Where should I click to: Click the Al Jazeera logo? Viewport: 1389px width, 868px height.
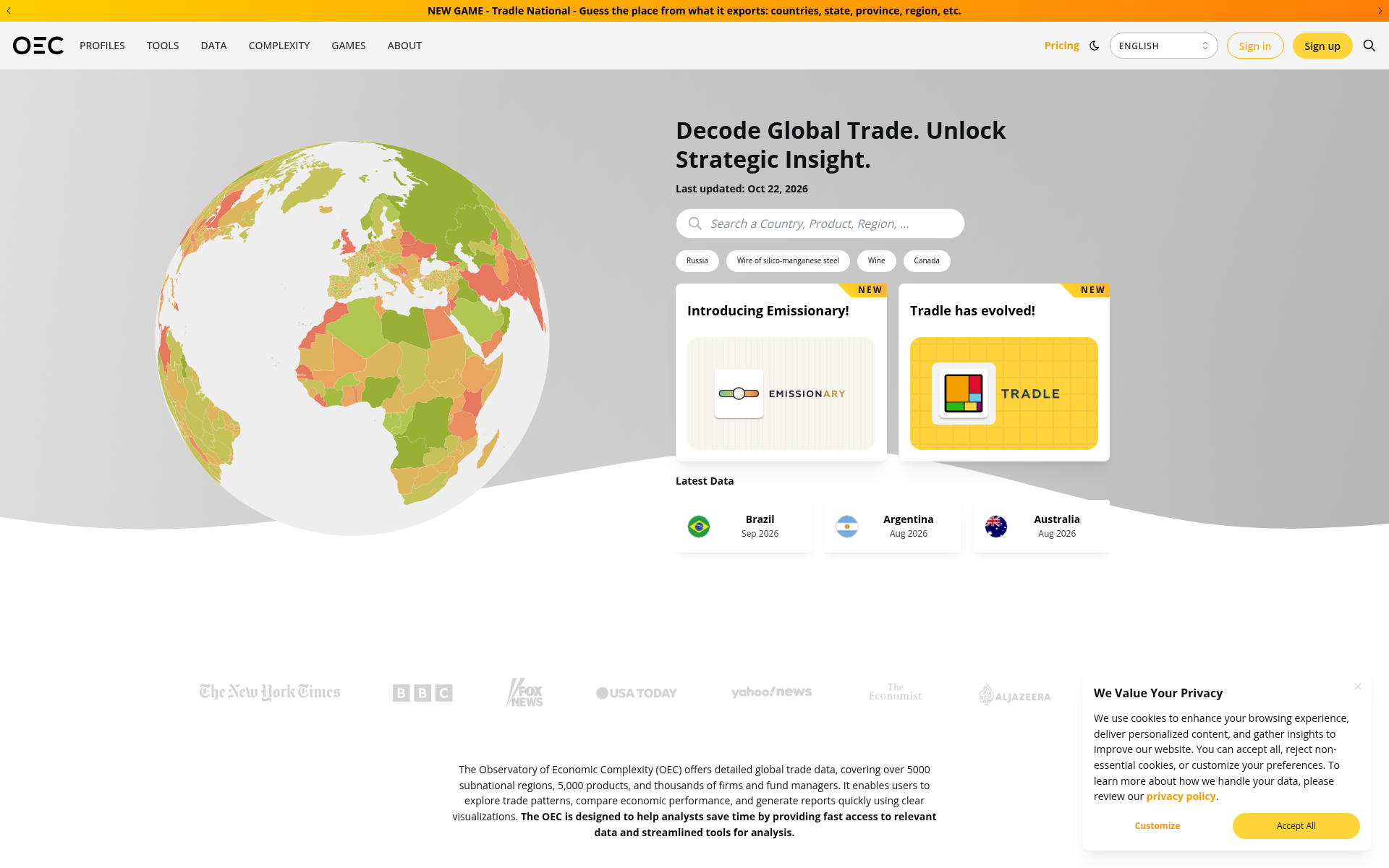tap(1015, 693)
